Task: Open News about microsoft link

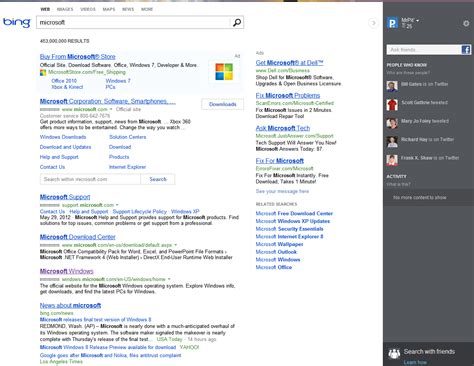Action: tap(70, 305)
